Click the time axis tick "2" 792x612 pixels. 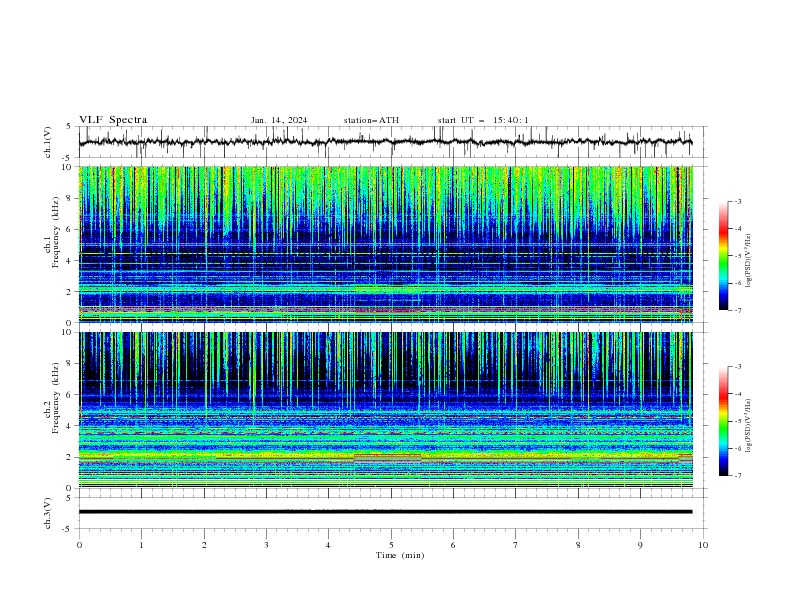tap(204, 545)
